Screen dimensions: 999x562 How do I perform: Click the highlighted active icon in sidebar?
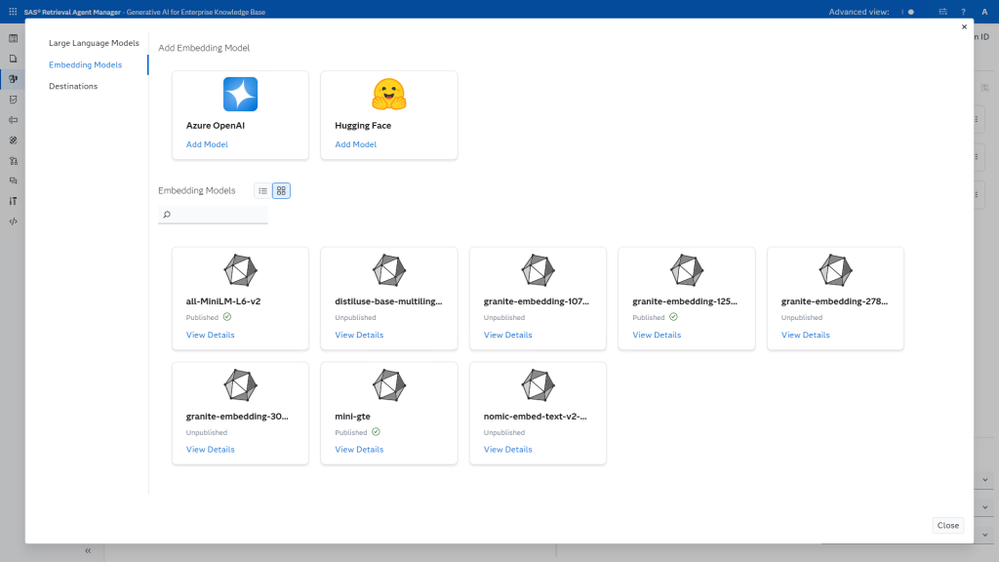[13, 79]
